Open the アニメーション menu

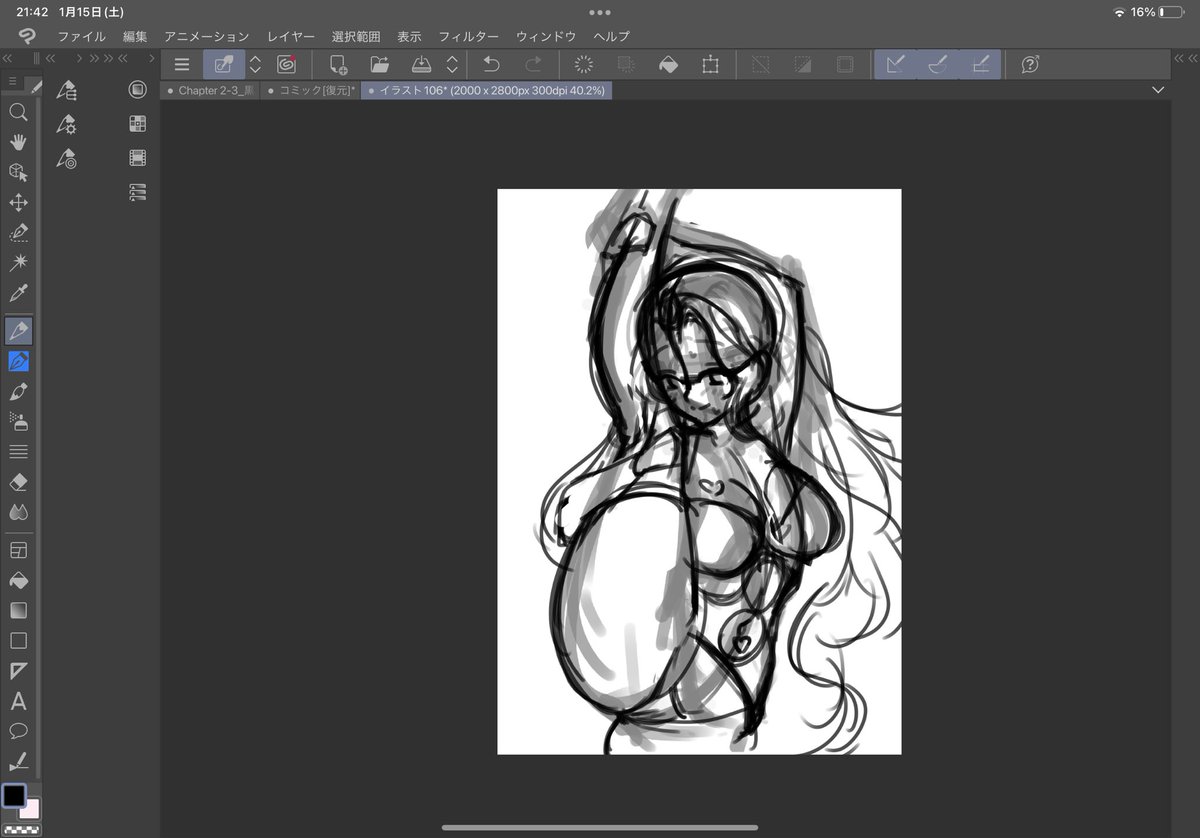click(x=207, y=36)
